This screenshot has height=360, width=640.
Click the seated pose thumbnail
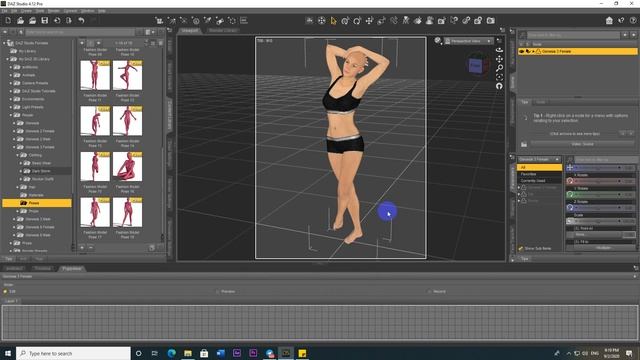[x=127, y=167]
